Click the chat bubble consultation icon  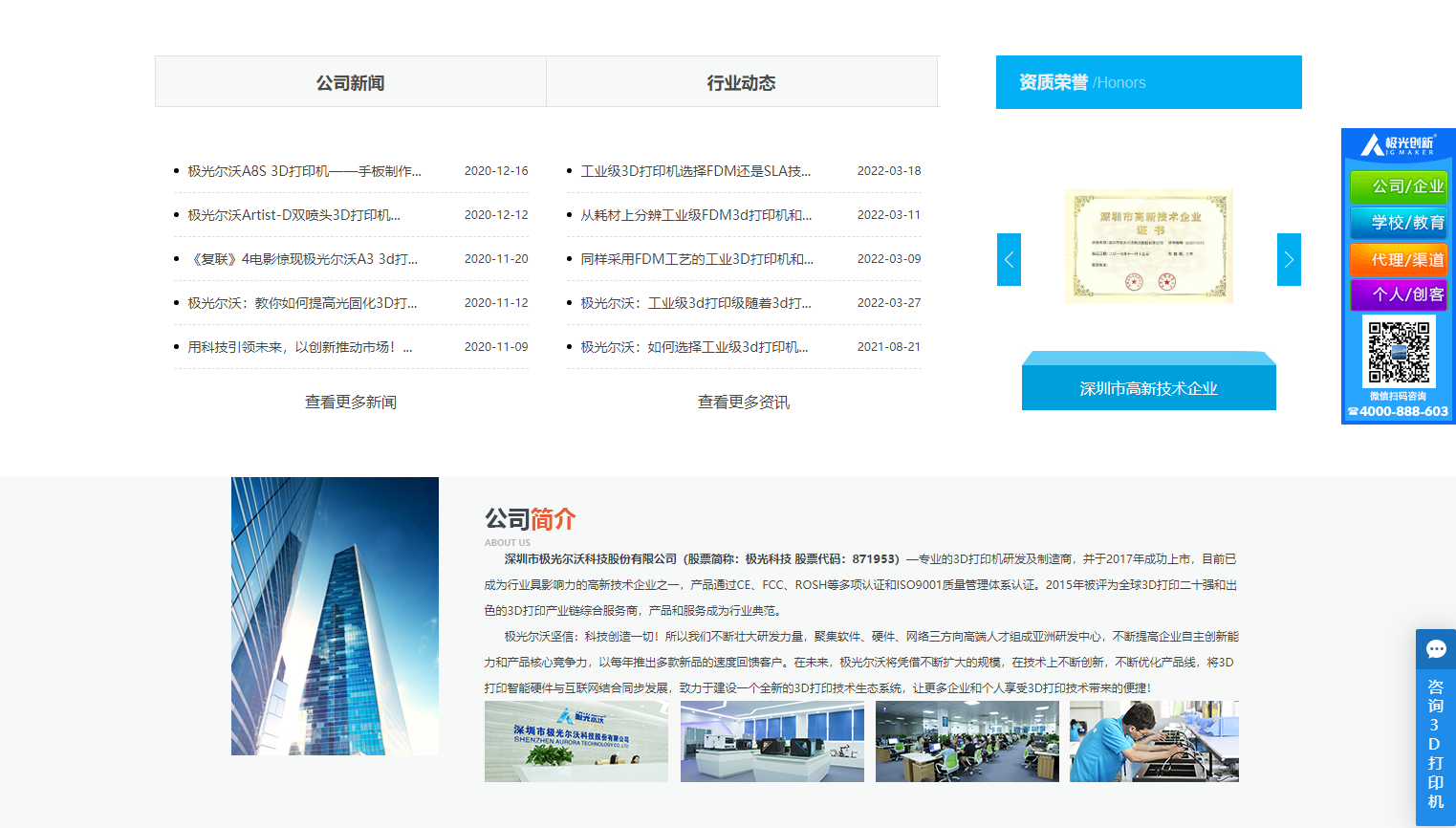[1435, 650]
